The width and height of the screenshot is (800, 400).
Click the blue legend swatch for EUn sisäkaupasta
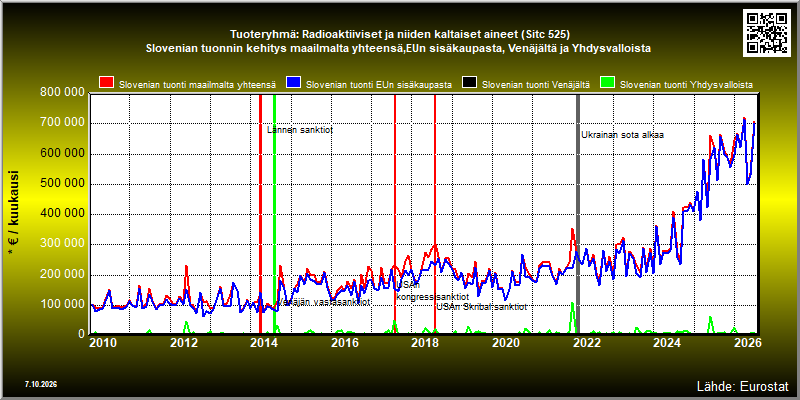point(293,83)
